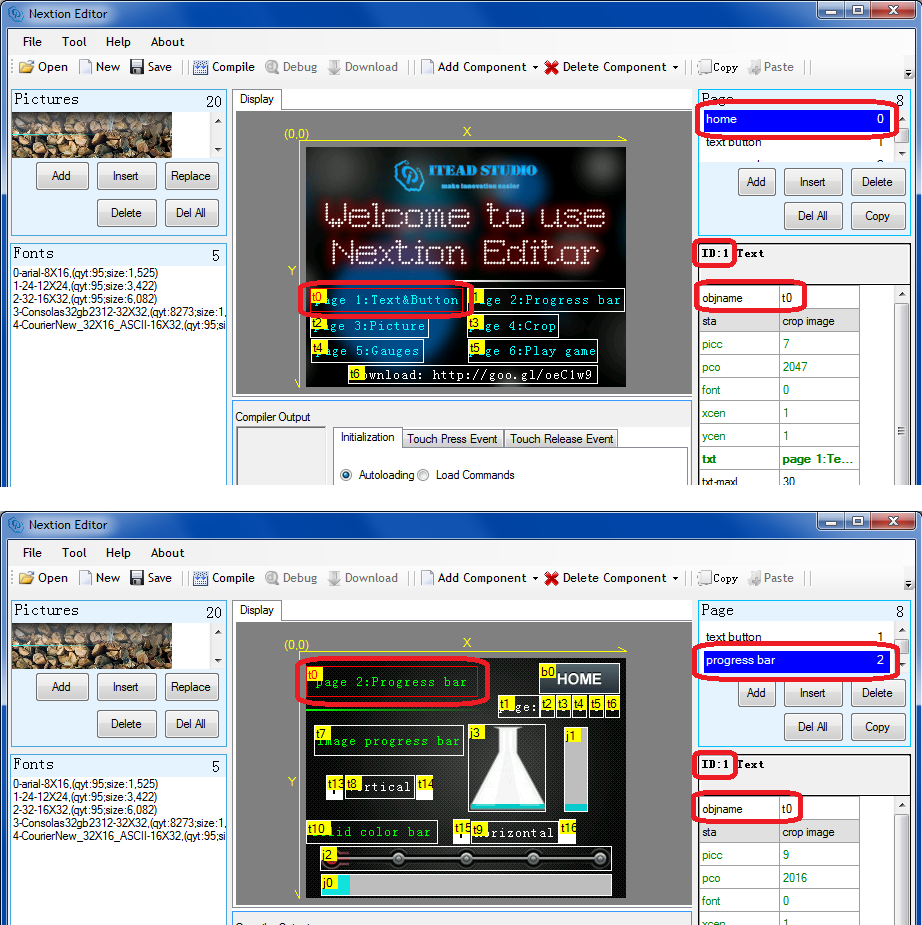Click Compile icon in bottom editor window
922x925 pixels.
(201, 578)
